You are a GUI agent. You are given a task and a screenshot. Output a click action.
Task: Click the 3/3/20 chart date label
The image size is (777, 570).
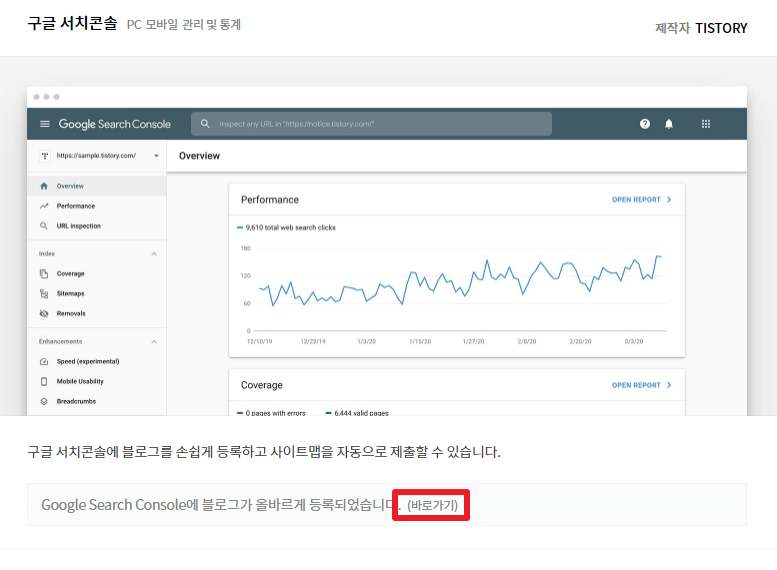click(x=634, y=342)
